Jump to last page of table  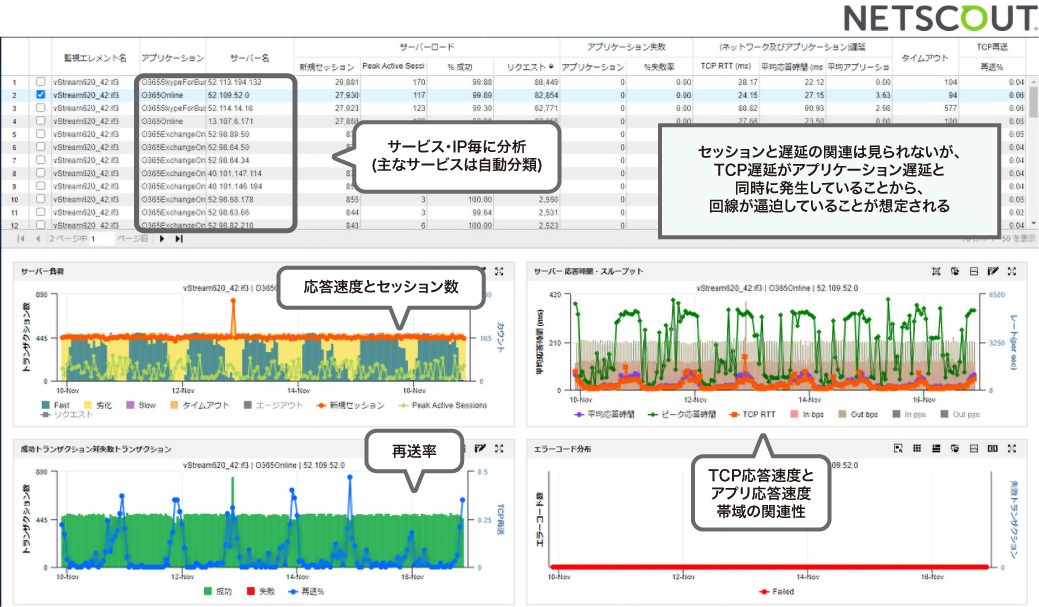pos(179,239)
